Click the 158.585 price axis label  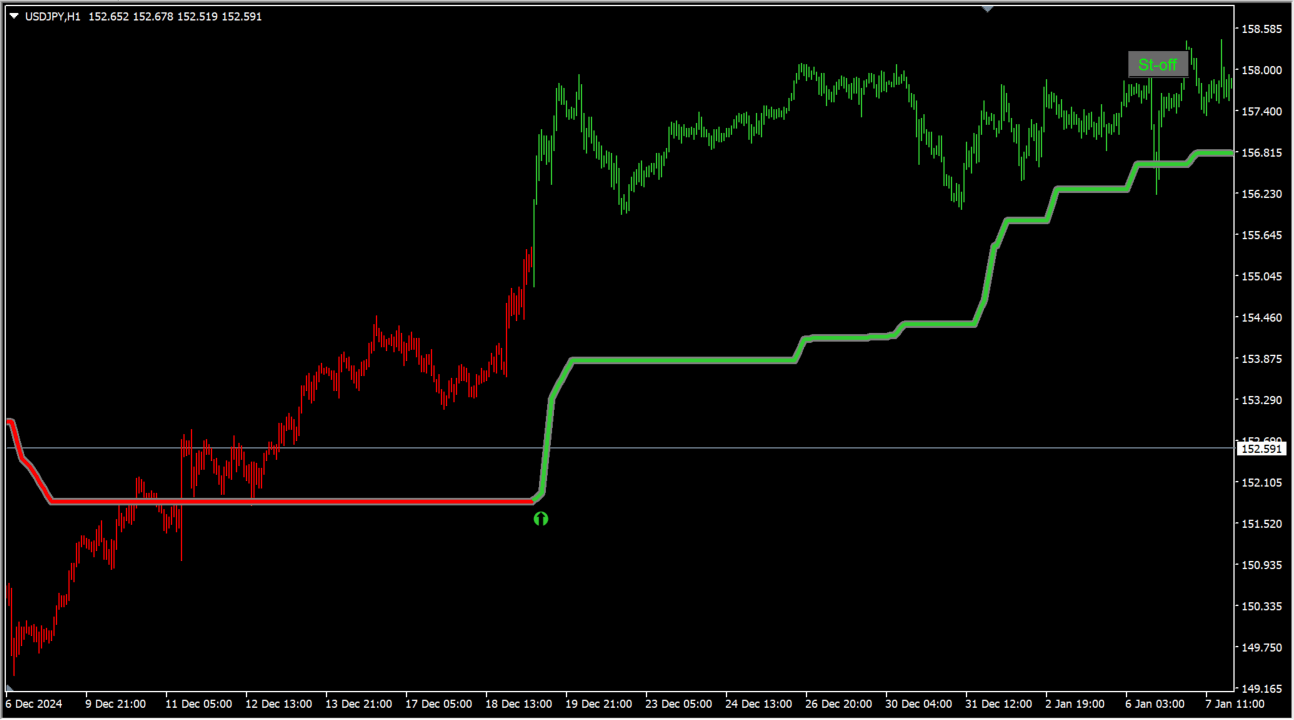click(x=1261, y=29)
